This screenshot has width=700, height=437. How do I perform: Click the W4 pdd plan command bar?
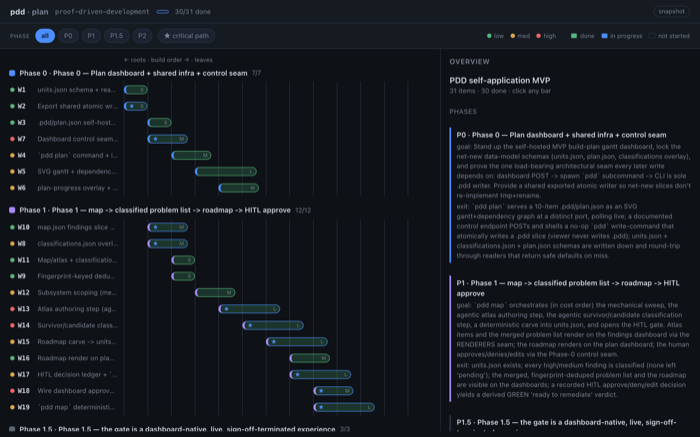(x=191, y=155)
